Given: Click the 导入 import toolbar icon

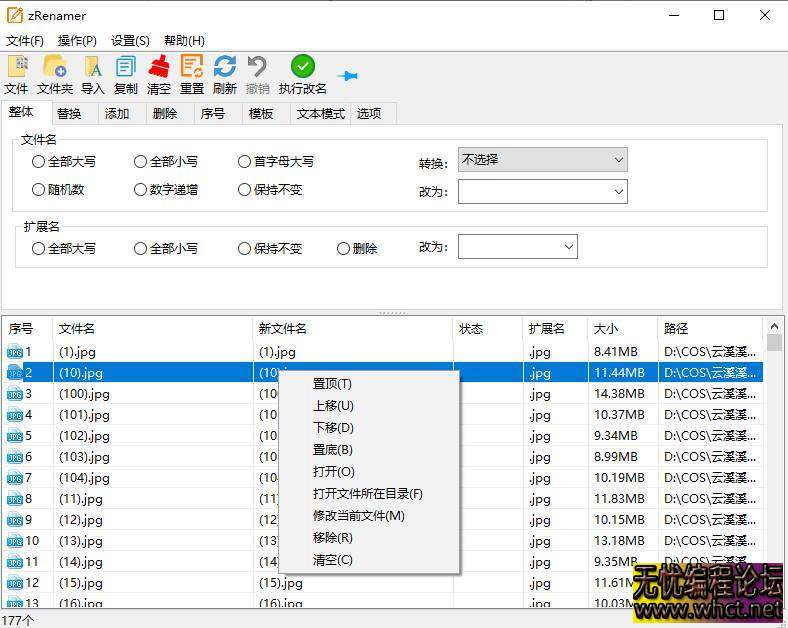Looking at the screenshot, I should (x=93, y=68).
